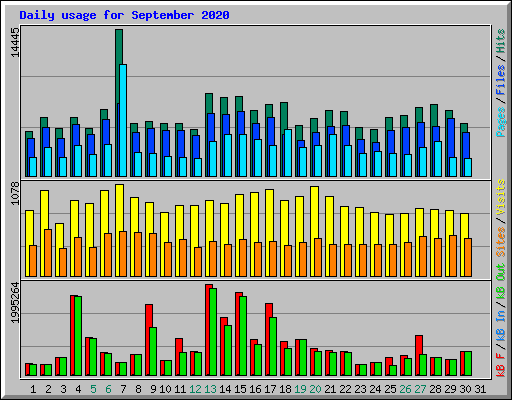512x400 pixels.
Task: Click the KB scale value 1995264
Action: [15, 303]
